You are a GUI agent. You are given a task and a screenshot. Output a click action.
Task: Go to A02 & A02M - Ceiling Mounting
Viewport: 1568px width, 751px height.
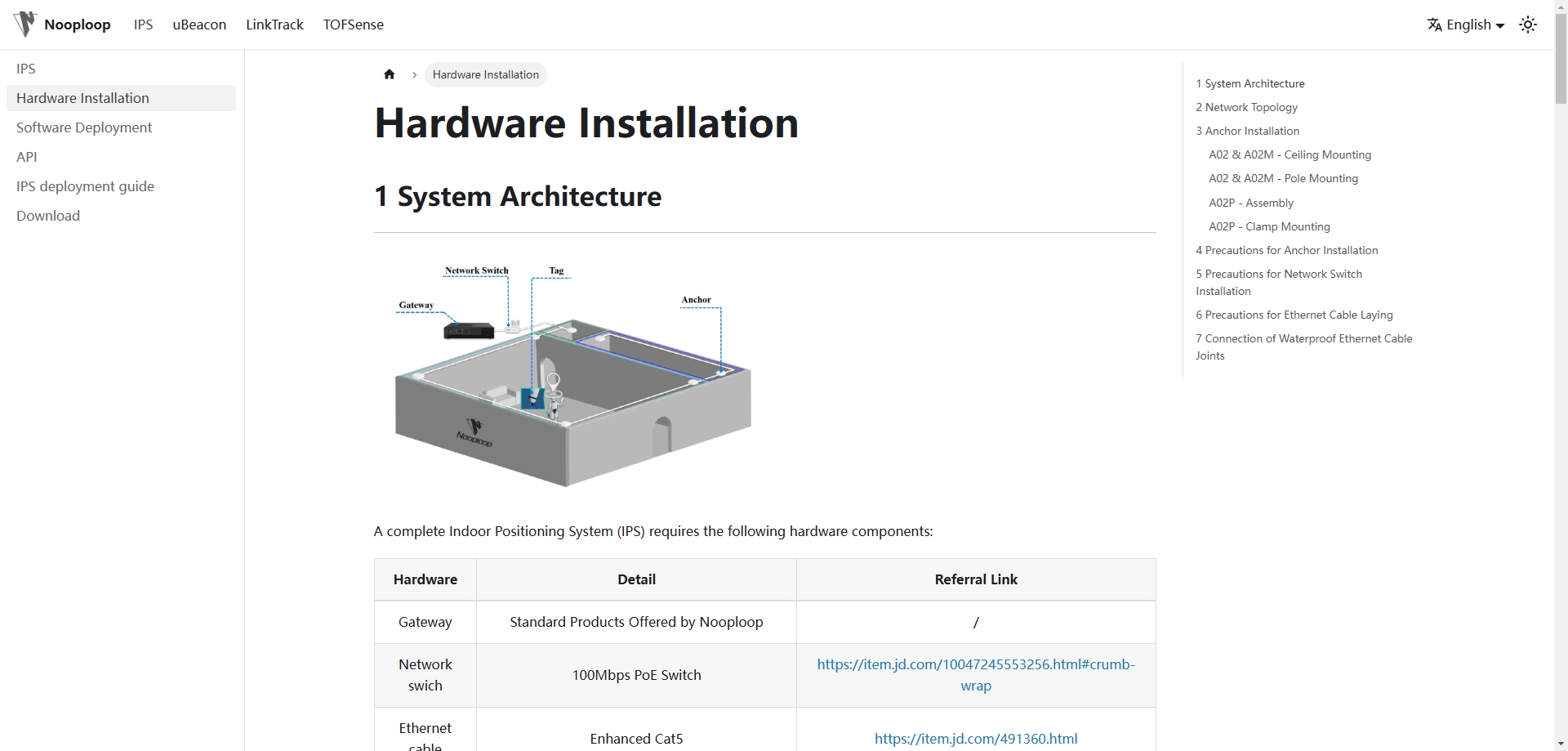click(1290, 154)
